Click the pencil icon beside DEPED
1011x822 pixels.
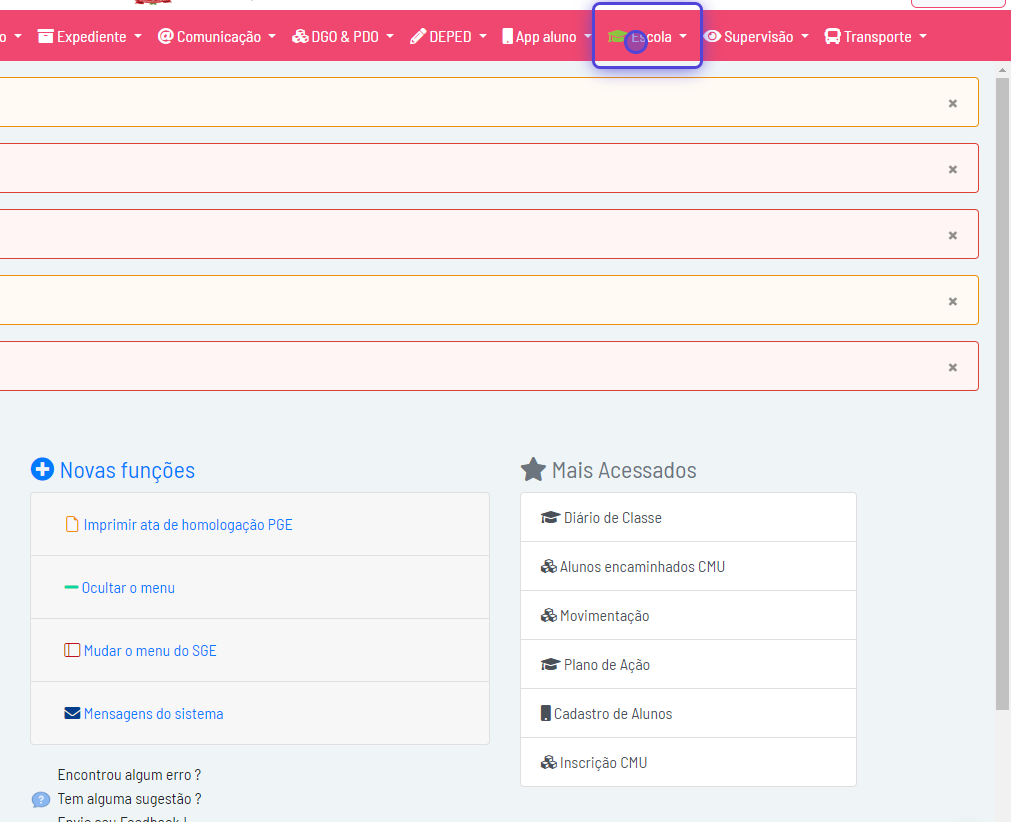coord(418,36)
